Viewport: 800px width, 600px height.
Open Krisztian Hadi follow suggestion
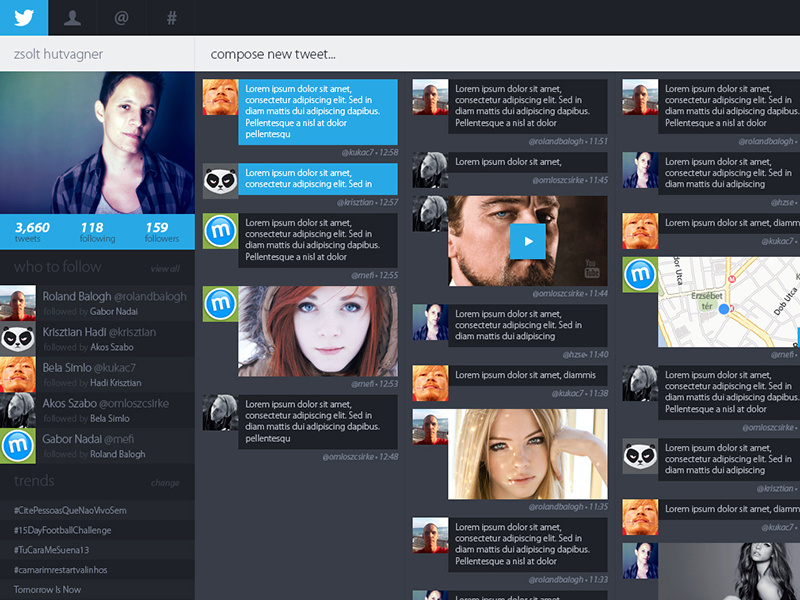point(97,339)
